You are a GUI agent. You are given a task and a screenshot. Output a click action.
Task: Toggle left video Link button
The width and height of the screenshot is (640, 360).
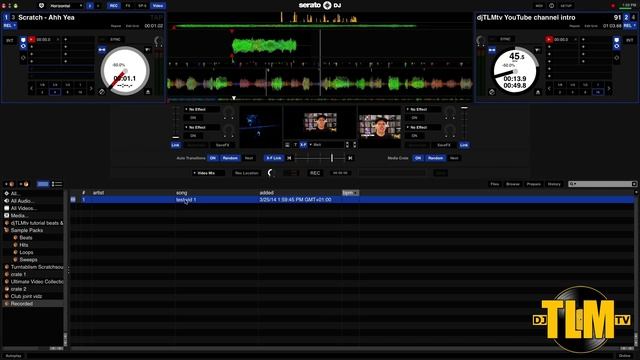pyautogui.click(x=176, y=145)
